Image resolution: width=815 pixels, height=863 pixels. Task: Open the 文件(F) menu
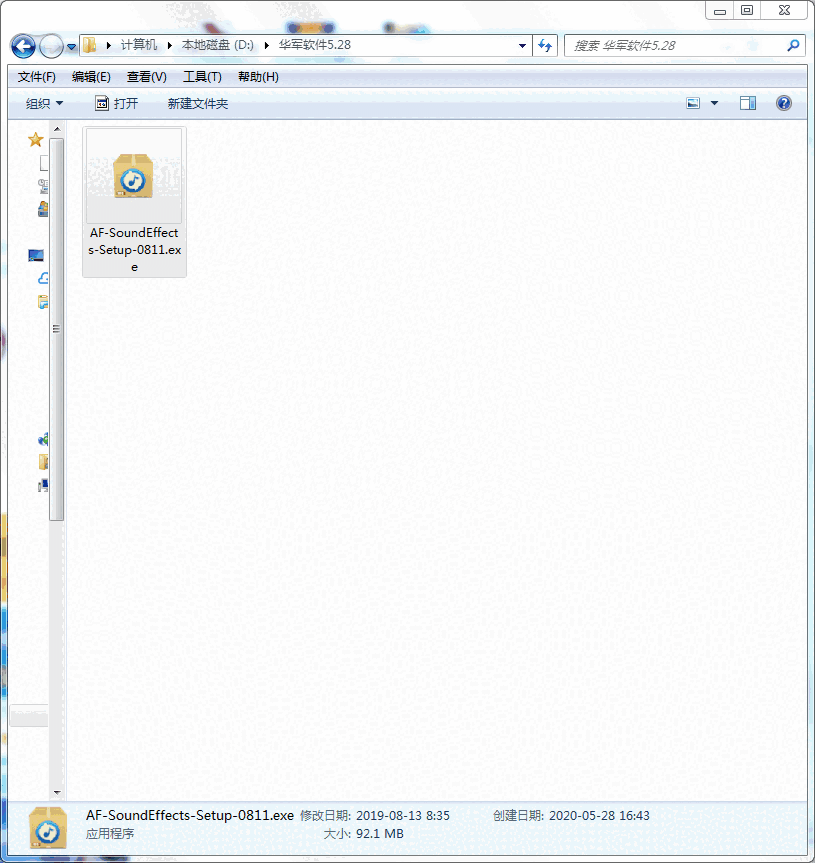(x=37, y=77)
